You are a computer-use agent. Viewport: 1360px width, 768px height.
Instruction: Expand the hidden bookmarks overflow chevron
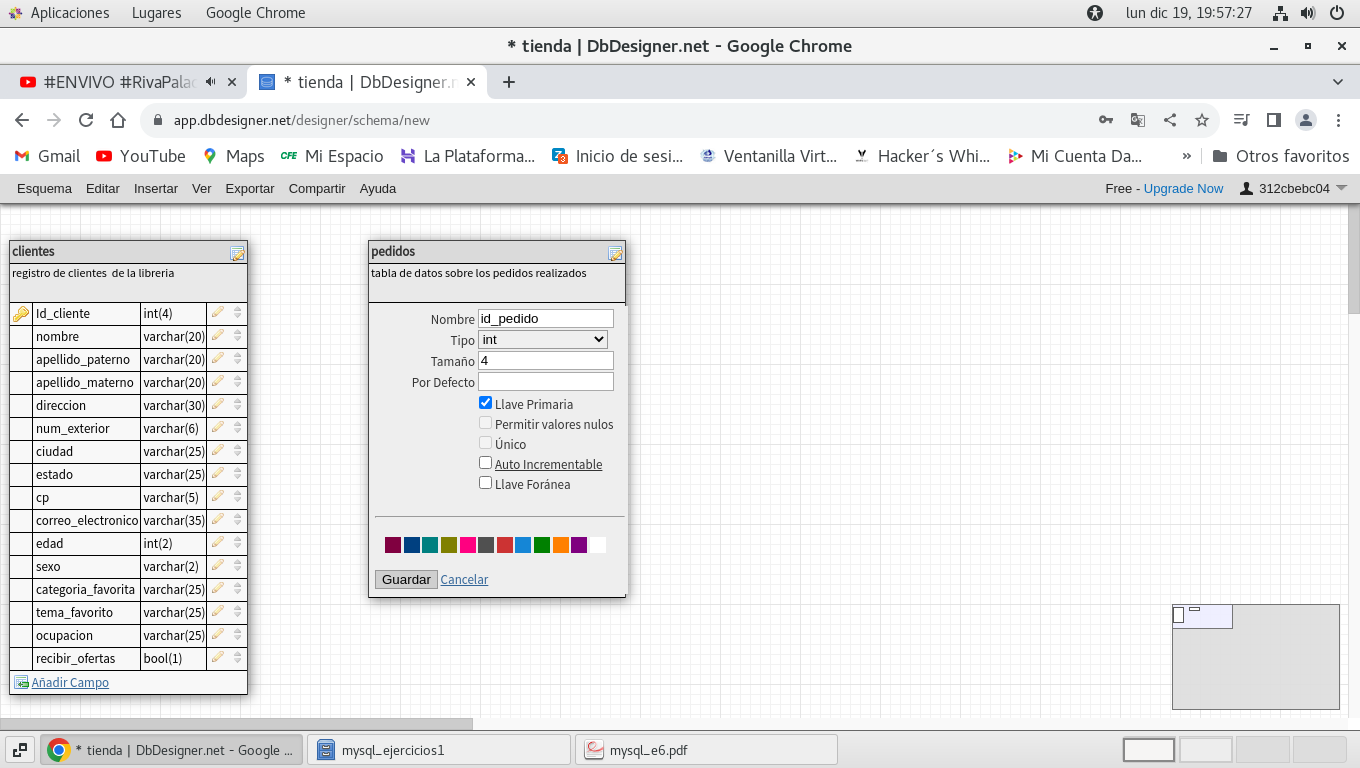pyautogui.click(x=1187, y=156)
